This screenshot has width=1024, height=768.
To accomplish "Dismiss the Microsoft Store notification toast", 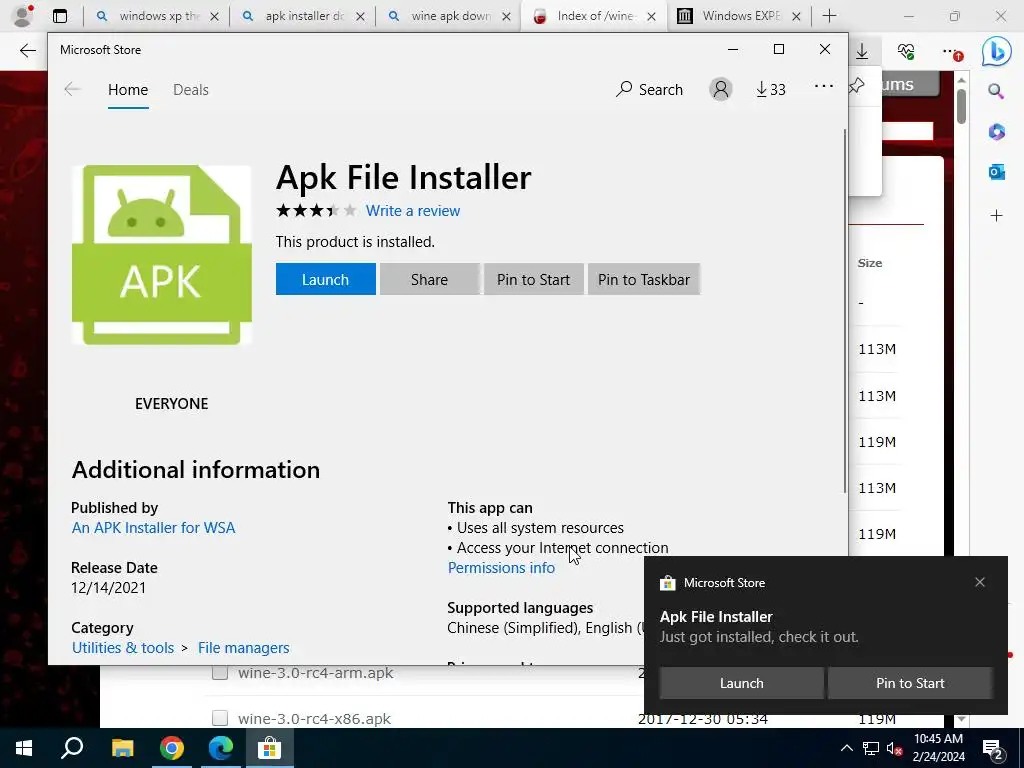I will 980,582.
